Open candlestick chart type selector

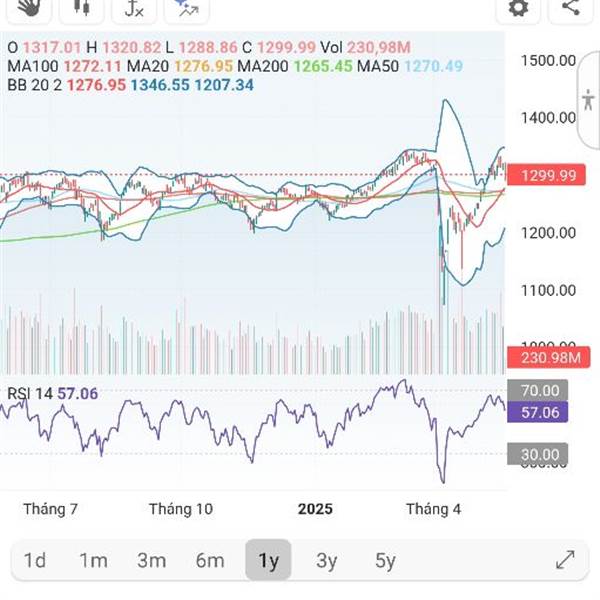pyautogui.click(x=81, y=7)
